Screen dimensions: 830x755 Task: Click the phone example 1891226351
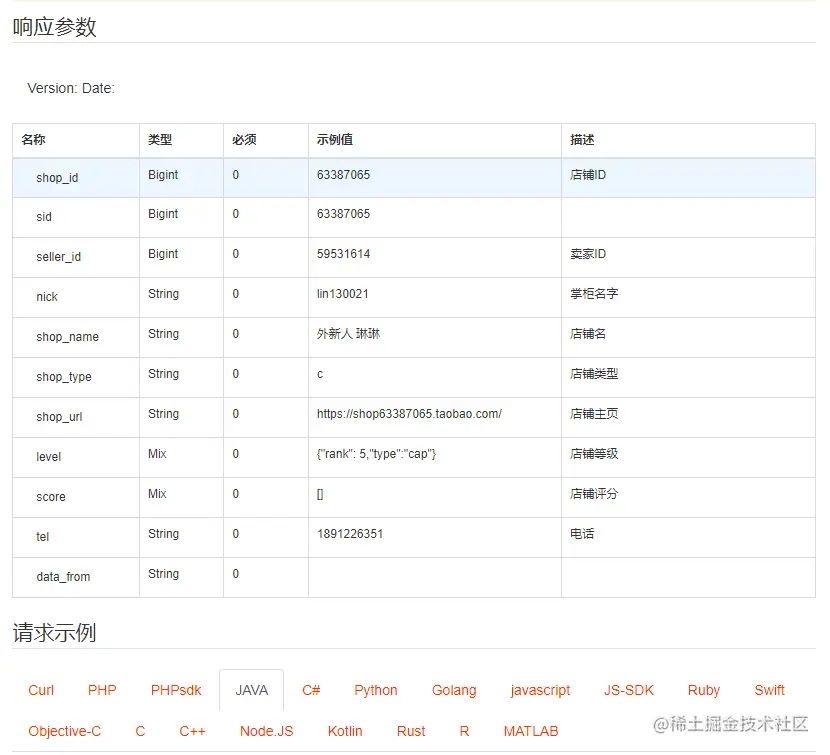click(x=349, y=534)
